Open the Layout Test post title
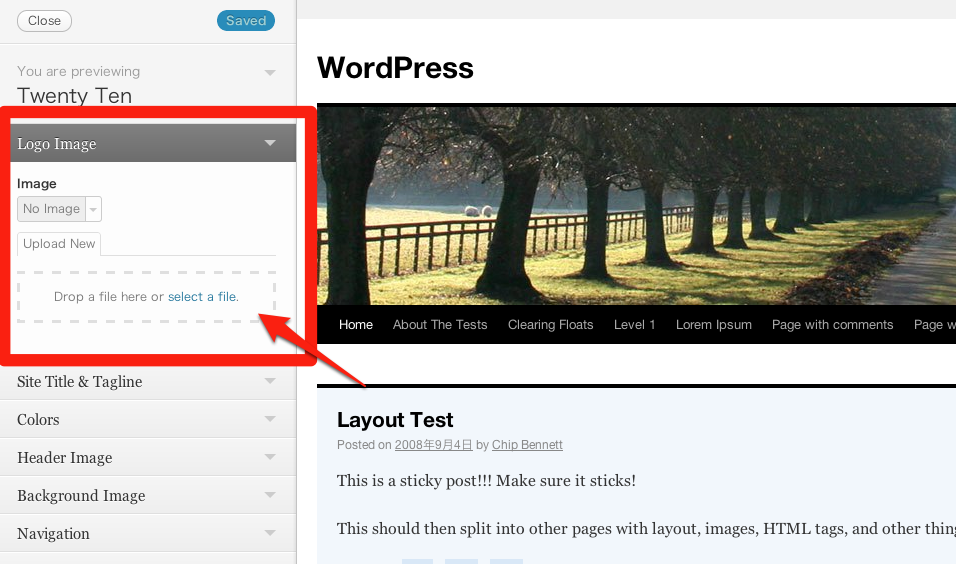956x564 pixels. (x=395, y=420)
